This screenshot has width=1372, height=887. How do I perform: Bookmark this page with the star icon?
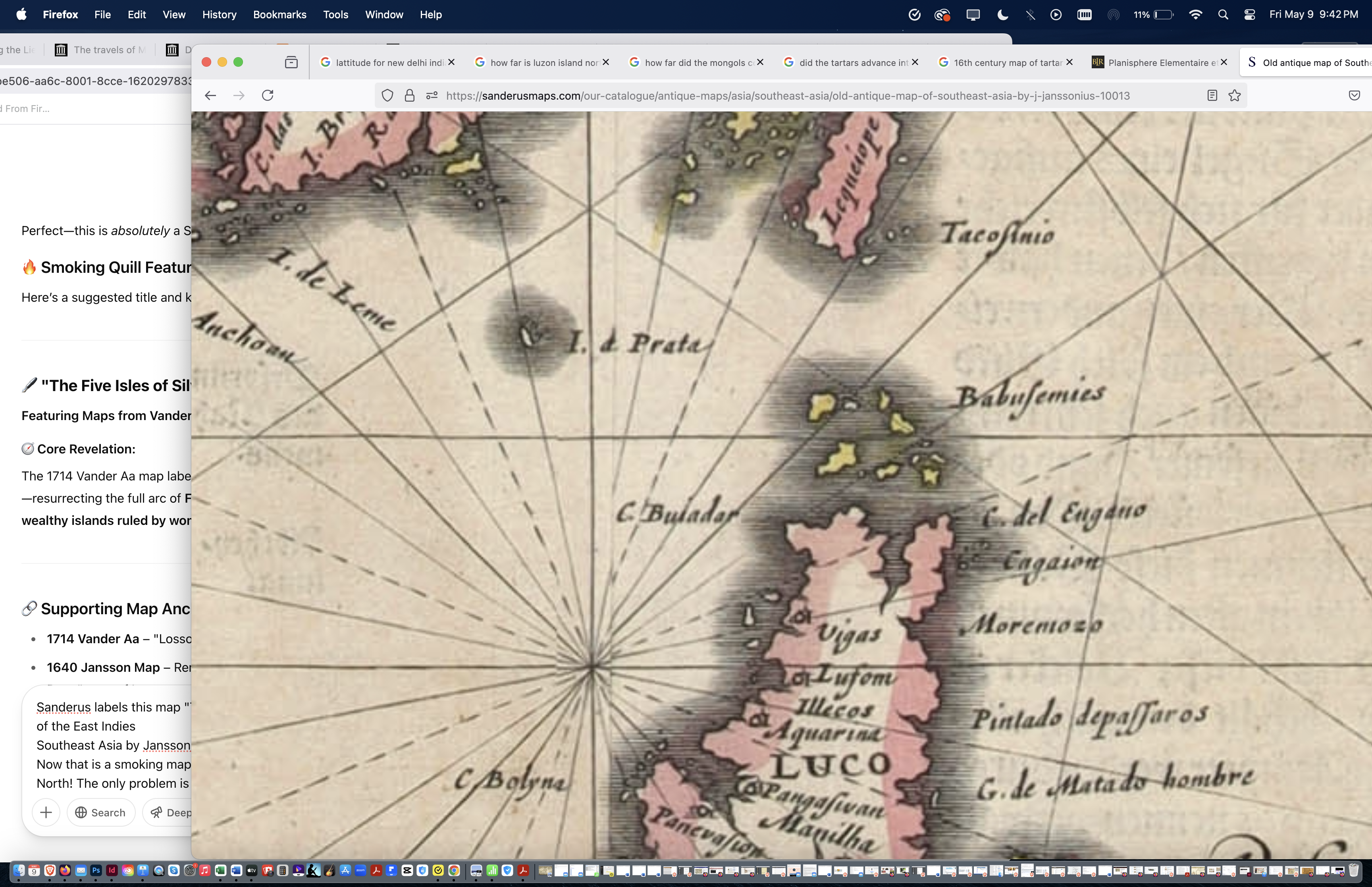(x=1234, y=96)
